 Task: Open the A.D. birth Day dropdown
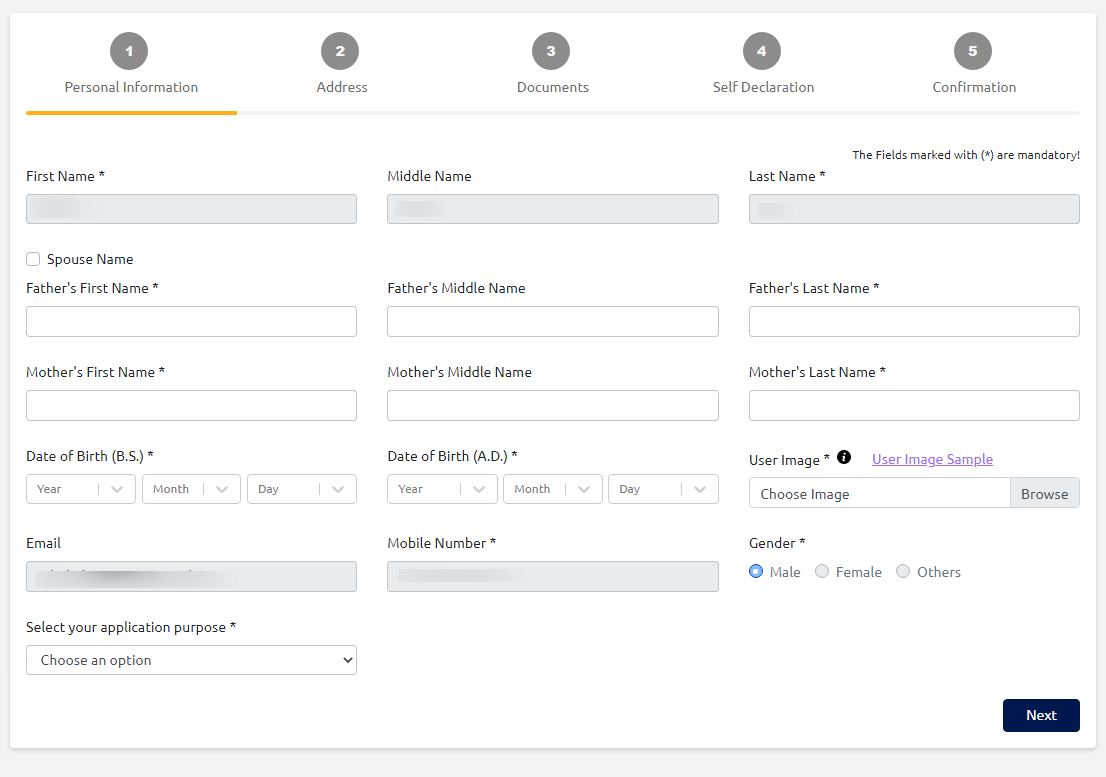pos(663,489)
